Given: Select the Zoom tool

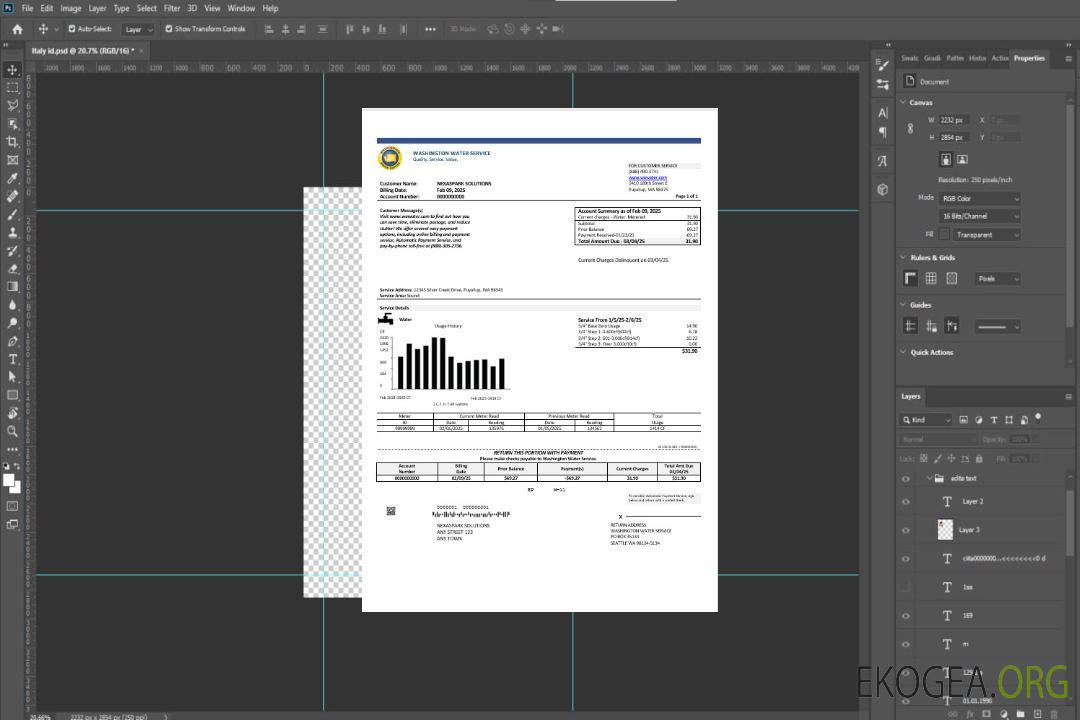Looking at the screenshot, I should tap(13, 431).
